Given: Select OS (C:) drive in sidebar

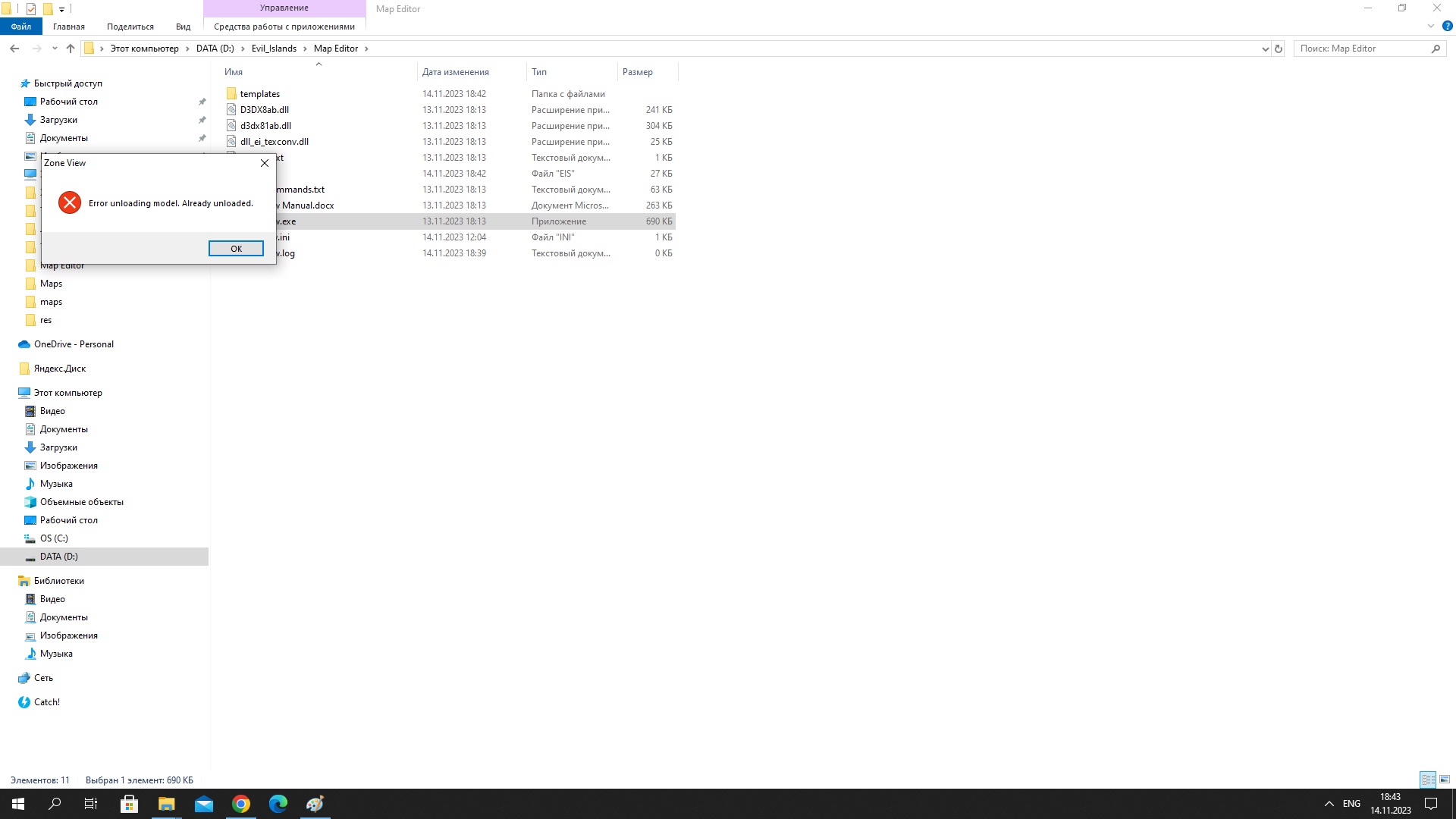Looking at the screenshot, I should (54, 538).
